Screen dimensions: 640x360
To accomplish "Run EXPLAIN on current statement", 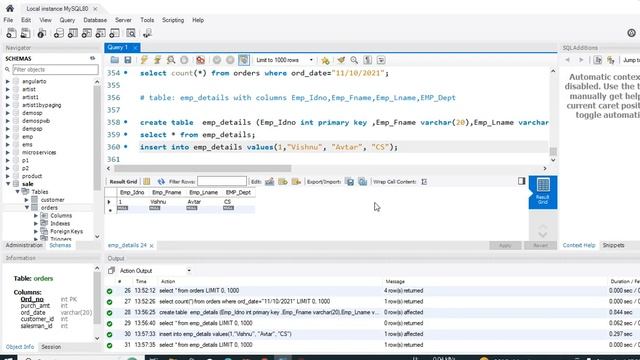I will [x=171, y=60].
